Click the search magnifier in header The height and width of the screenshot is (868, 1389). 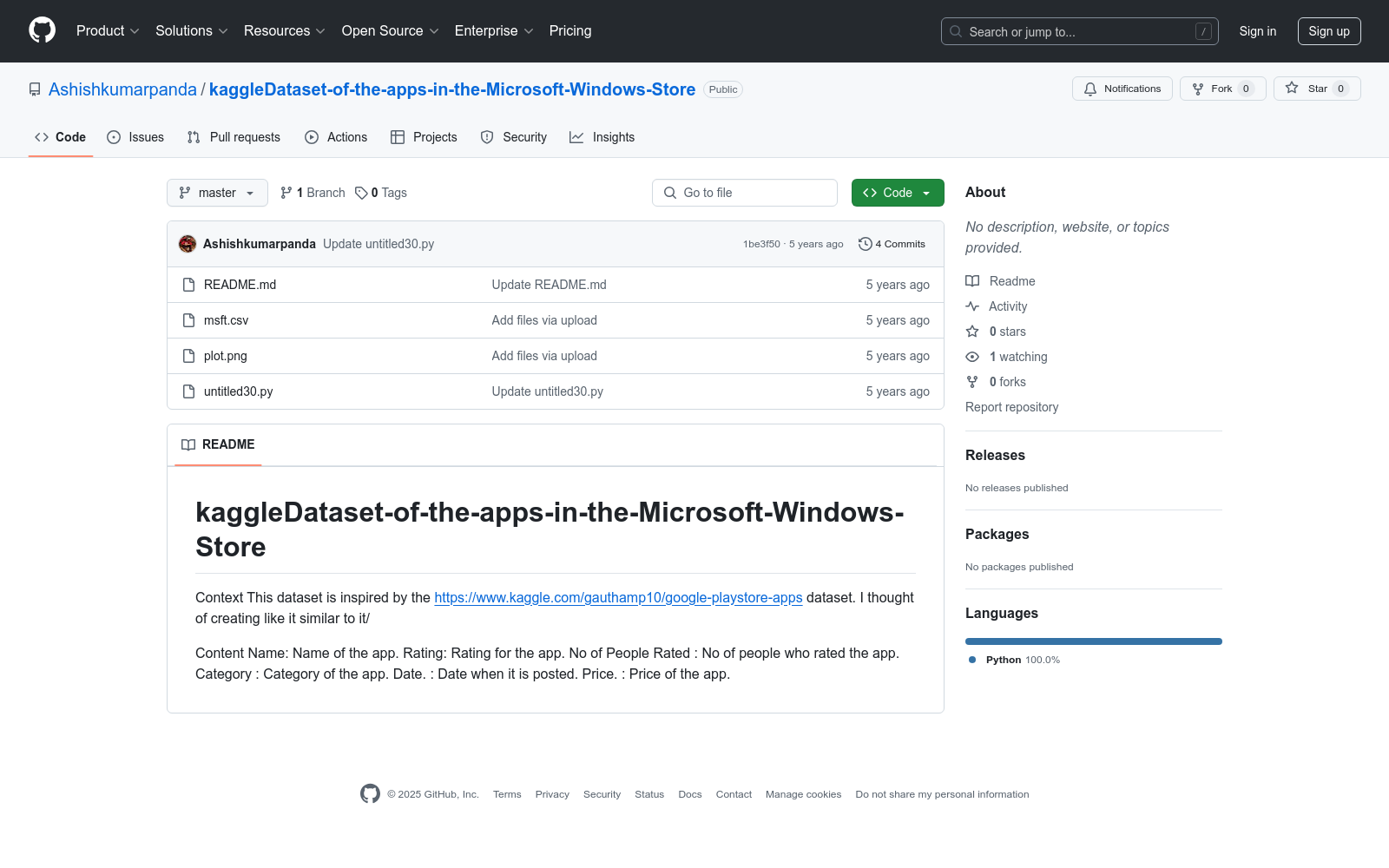coord(956,31)
